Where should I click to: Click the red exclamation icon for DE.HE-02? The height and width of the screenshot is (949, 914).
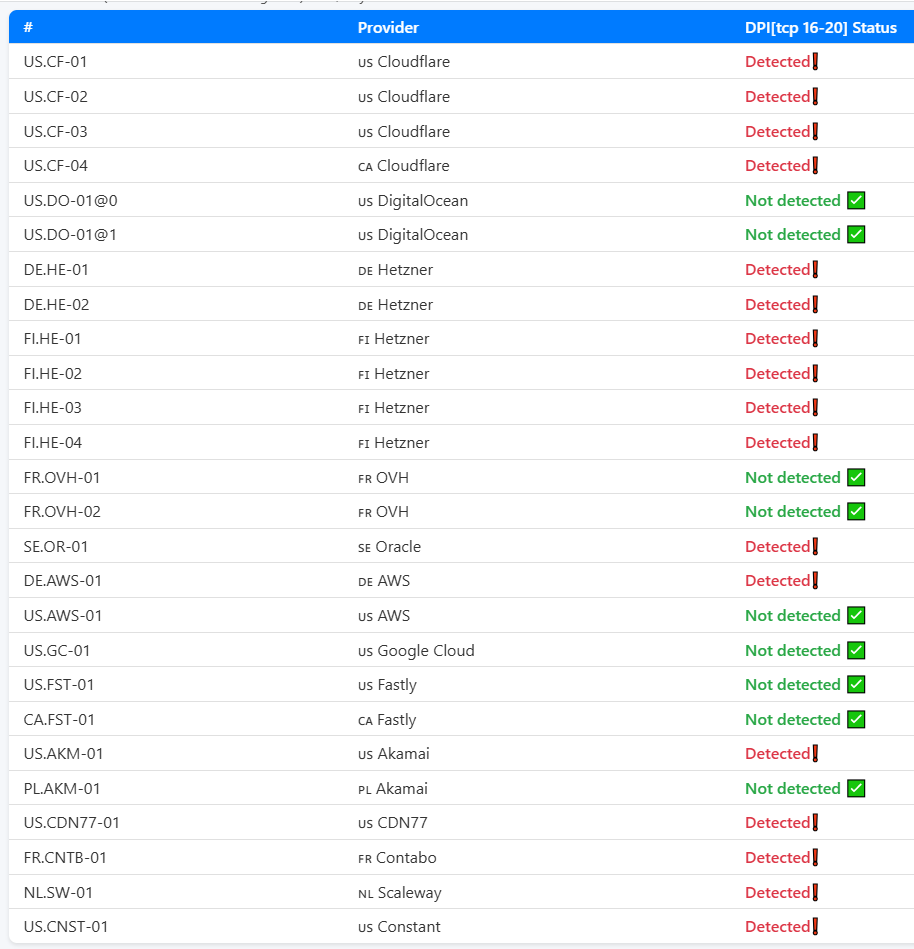click(x=815, y=304)
